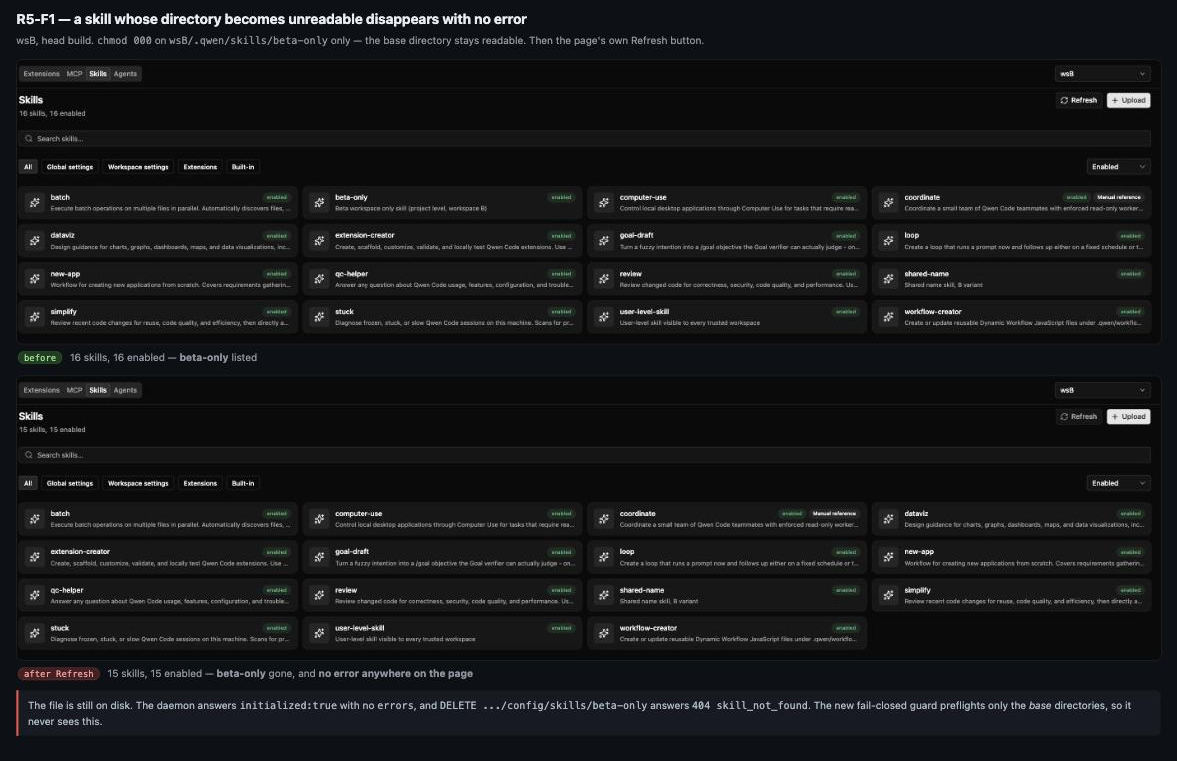Toggle Built-in filter in 16-skills panel
Viewport: 1177px width, 761px height.
tap(242, 167)
